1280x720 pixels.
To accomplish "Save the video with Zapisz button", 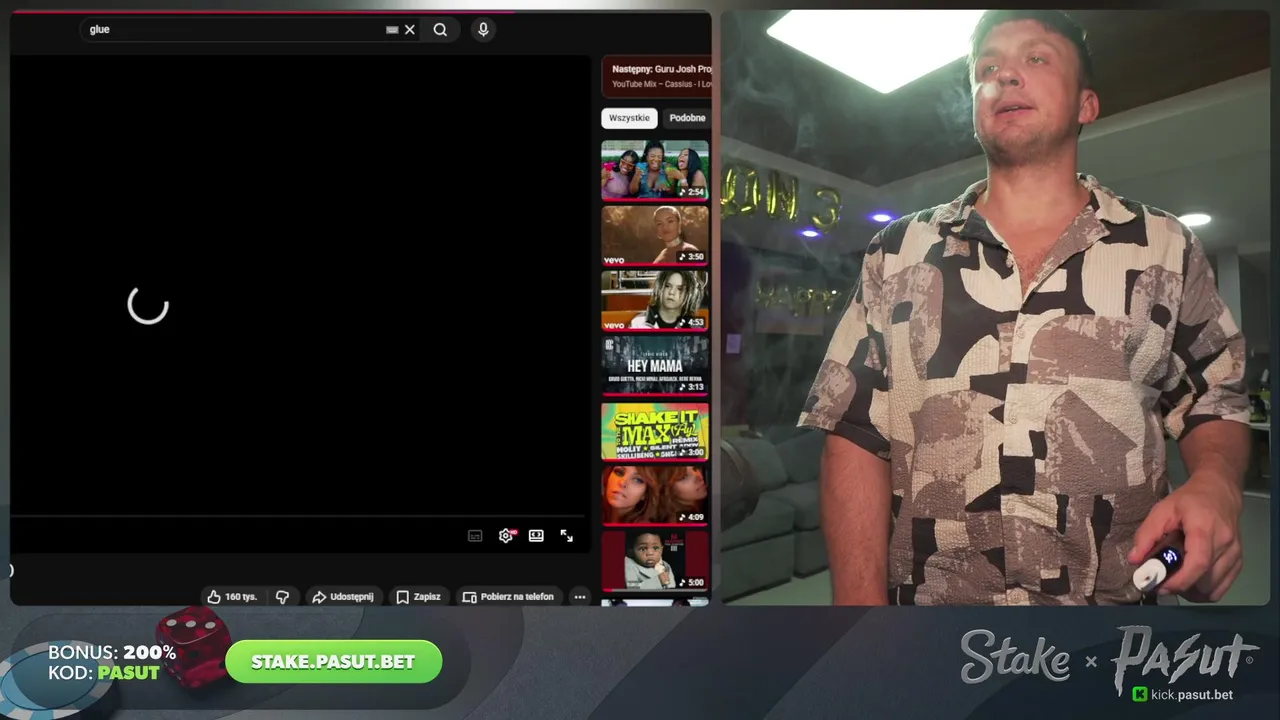I will [x=418, y=597].
